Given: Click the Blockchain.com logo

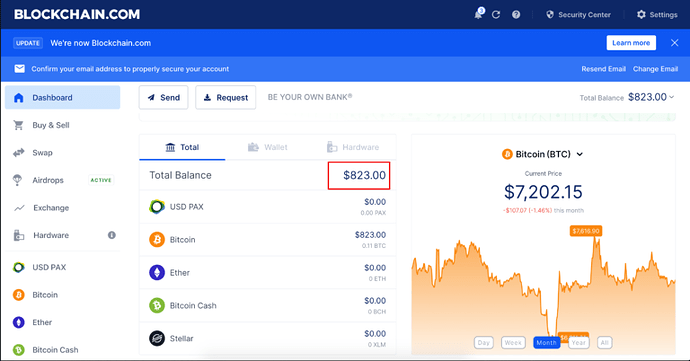Looking at the screenshot, I should pos(77,15).
